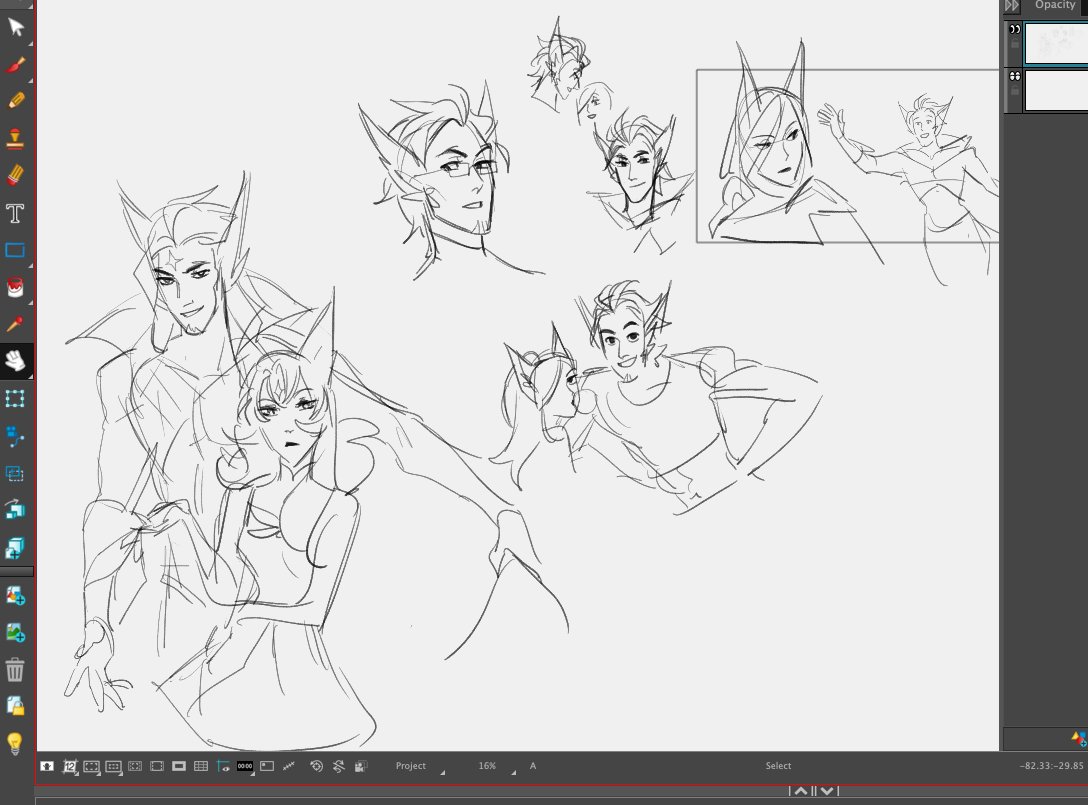The image size is (1088, 805).
Task: Select the Pencil tool
Action: coord(15,101)
